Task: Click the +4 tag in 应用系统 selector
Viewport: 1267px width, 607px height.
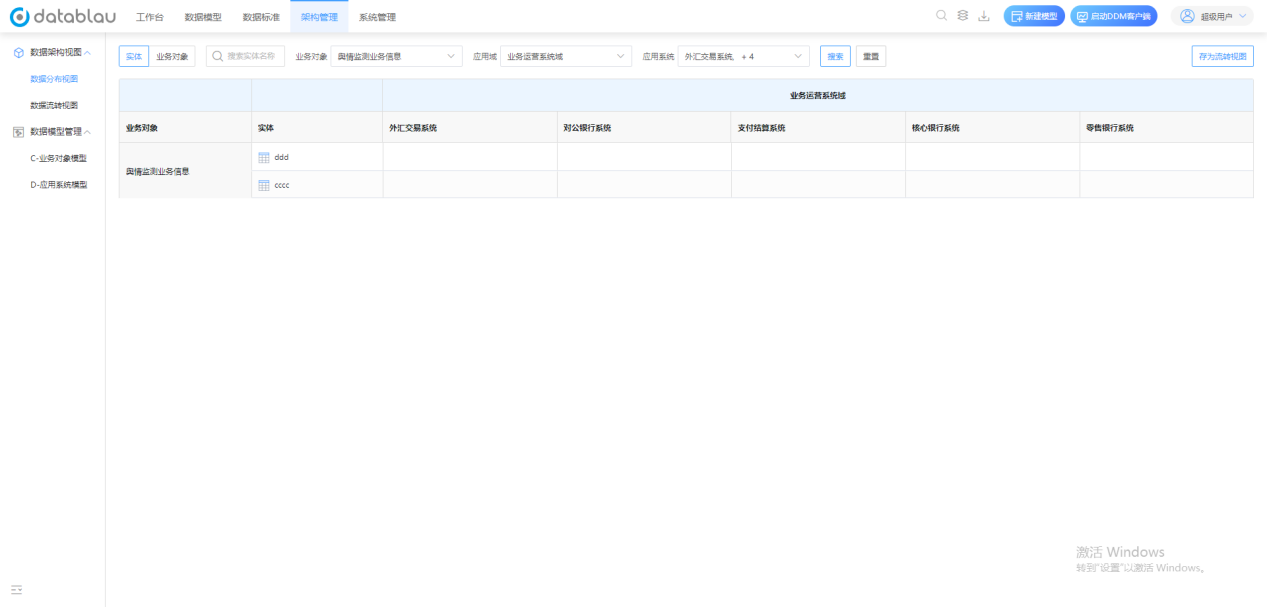Action: [747, 57]
